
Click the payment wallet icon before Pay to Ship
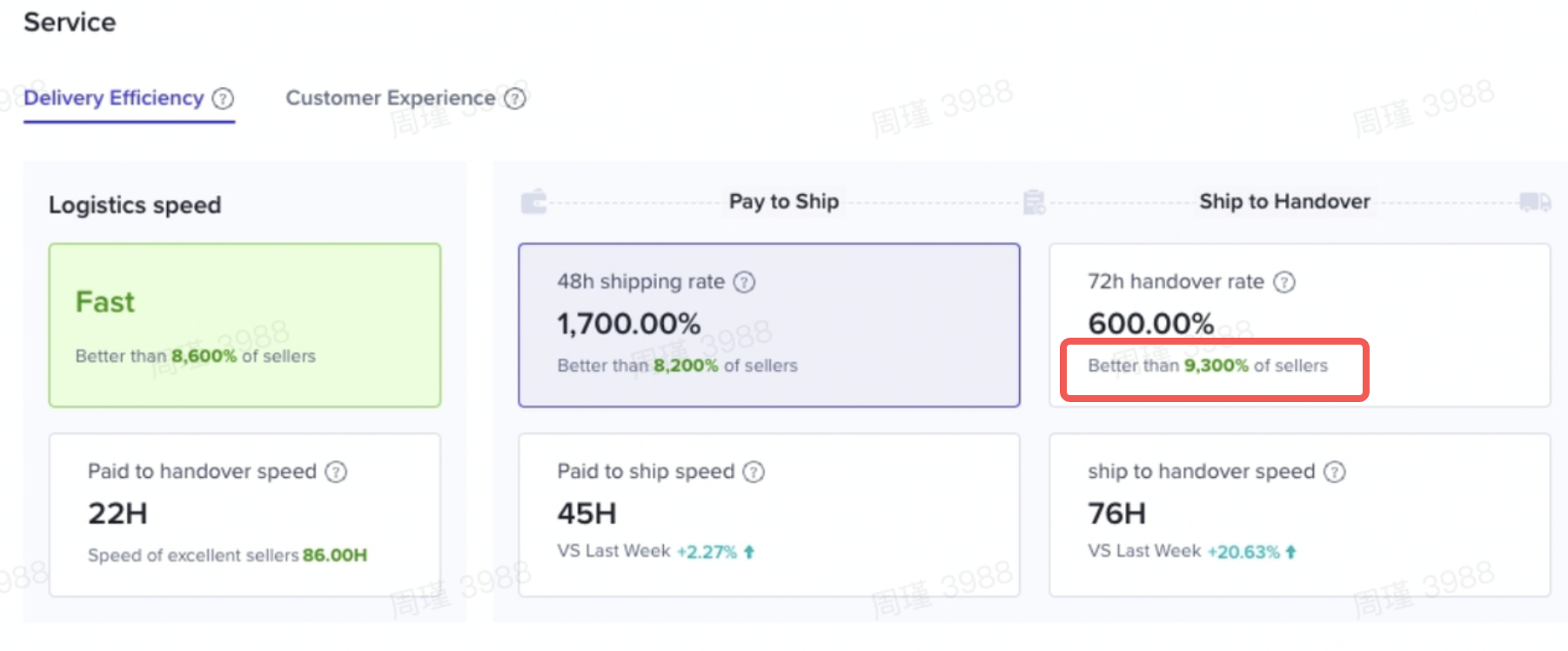tap(533, 202)
